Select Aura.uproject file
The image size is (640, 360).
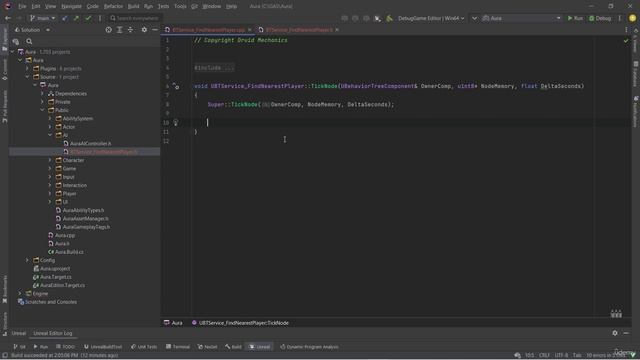pos(55,269)
